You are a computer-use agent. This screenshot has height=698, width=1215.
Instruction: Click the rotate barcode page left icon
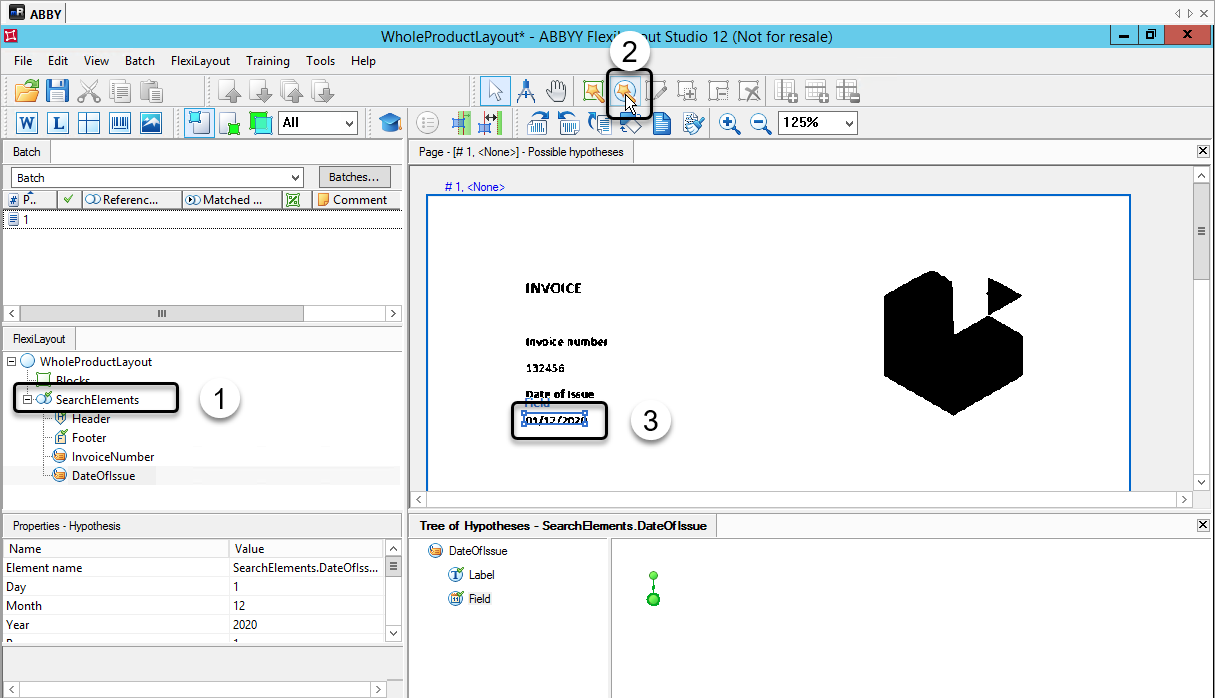click(x=569, y=123)
